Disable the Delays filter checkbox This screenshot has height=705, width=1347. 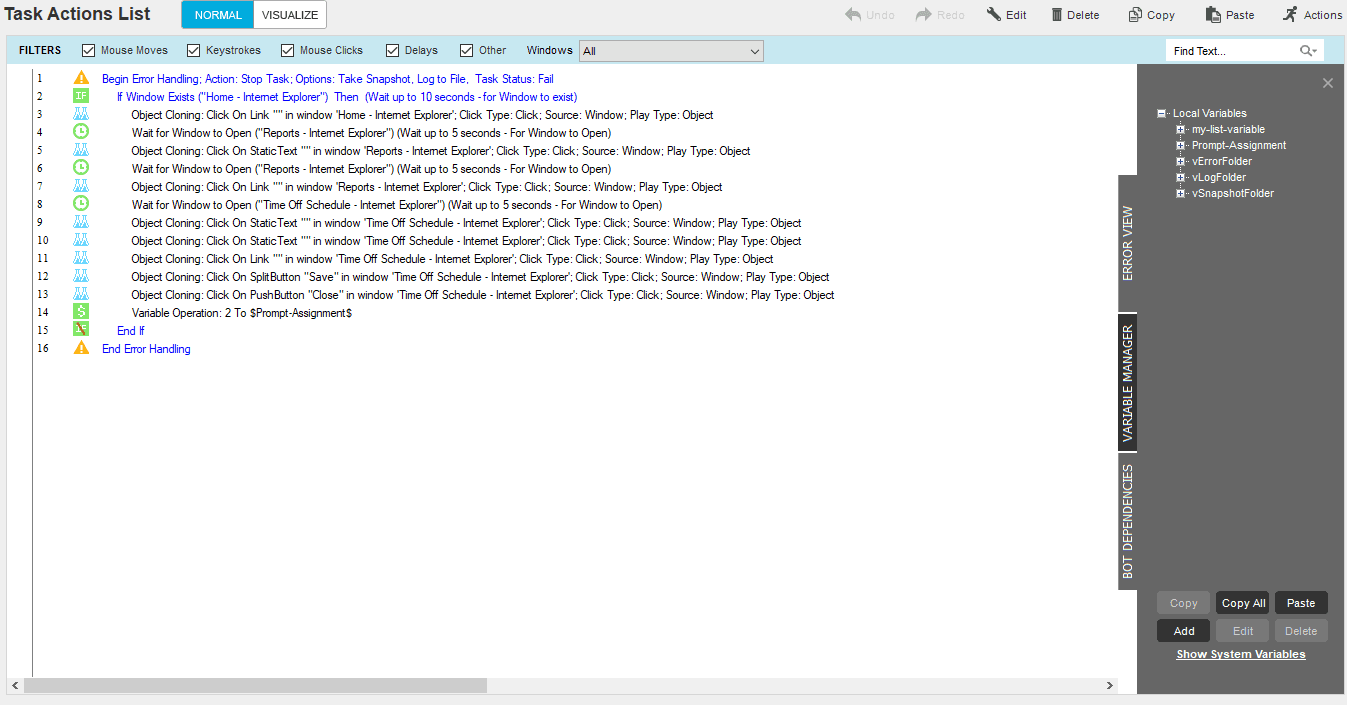point(393,51)
